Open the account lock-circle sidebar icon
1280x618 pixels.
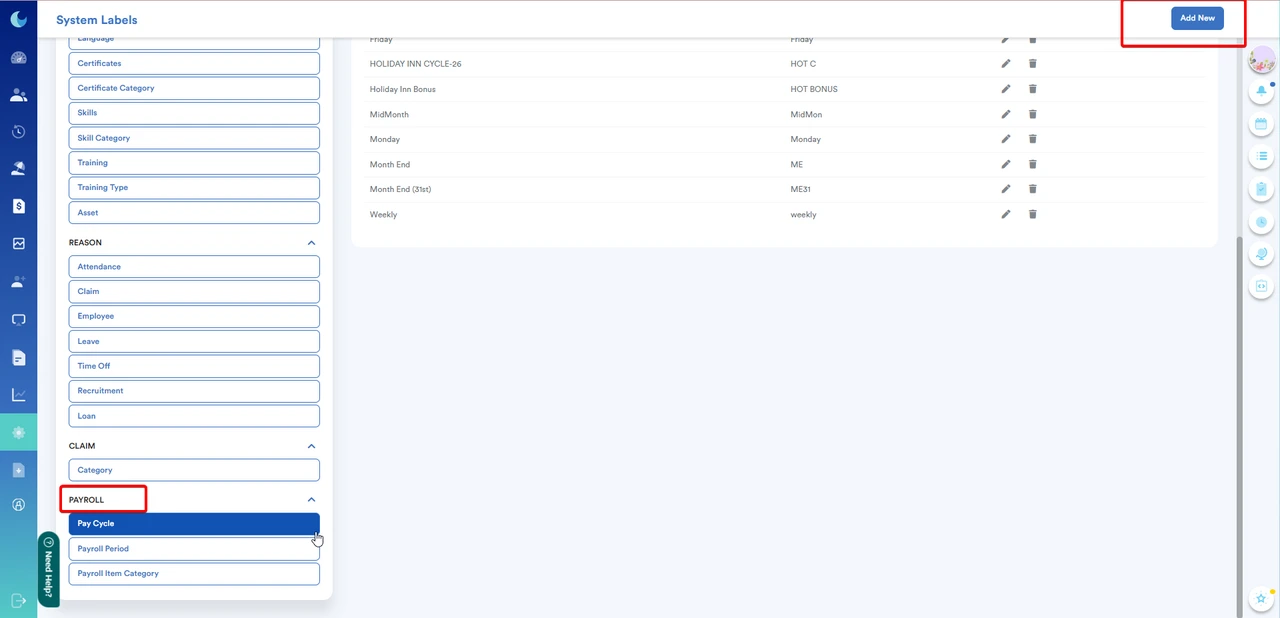18,505
